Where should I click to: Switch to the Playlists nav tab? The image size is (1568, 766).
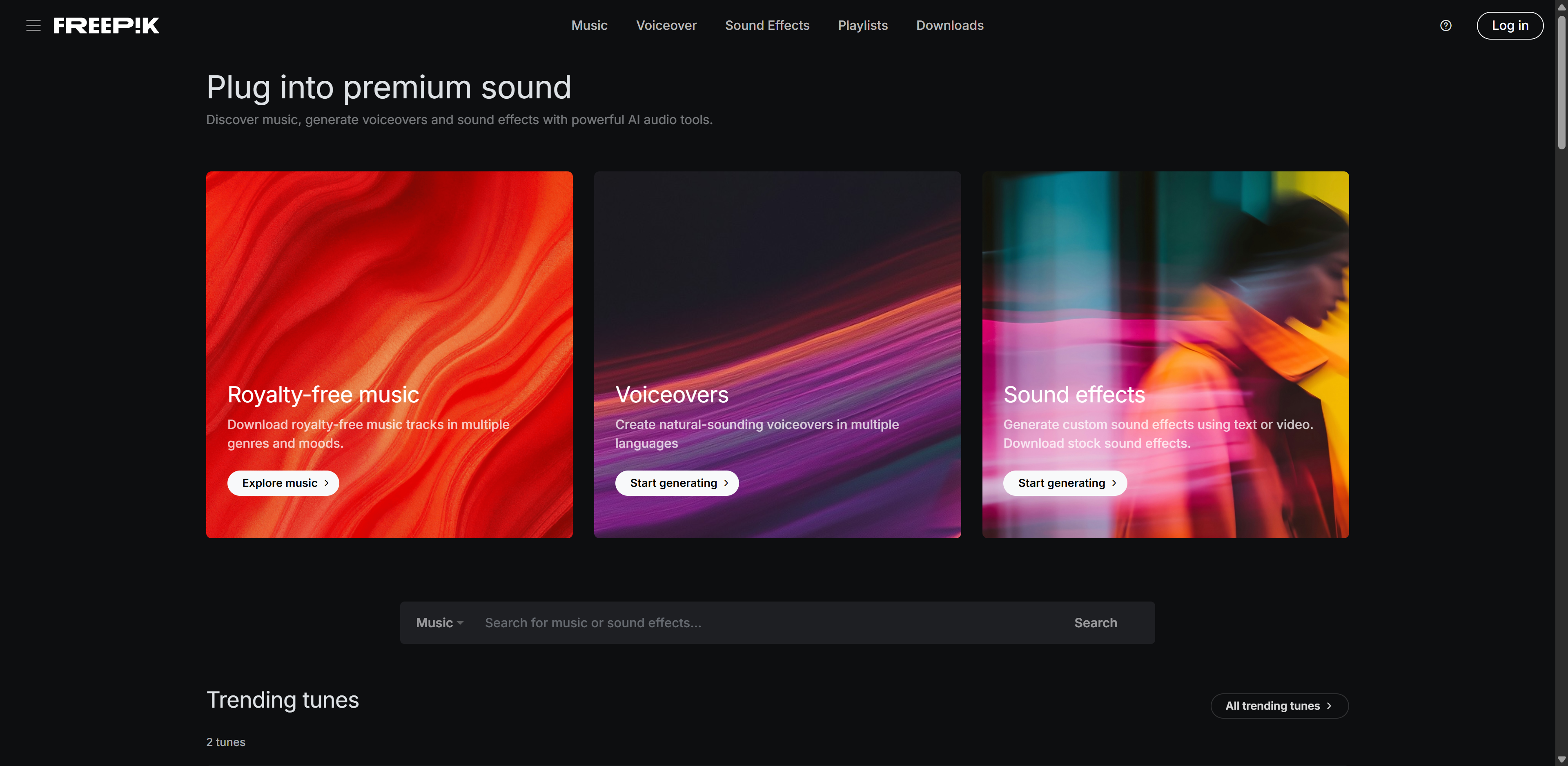(862, 26)
